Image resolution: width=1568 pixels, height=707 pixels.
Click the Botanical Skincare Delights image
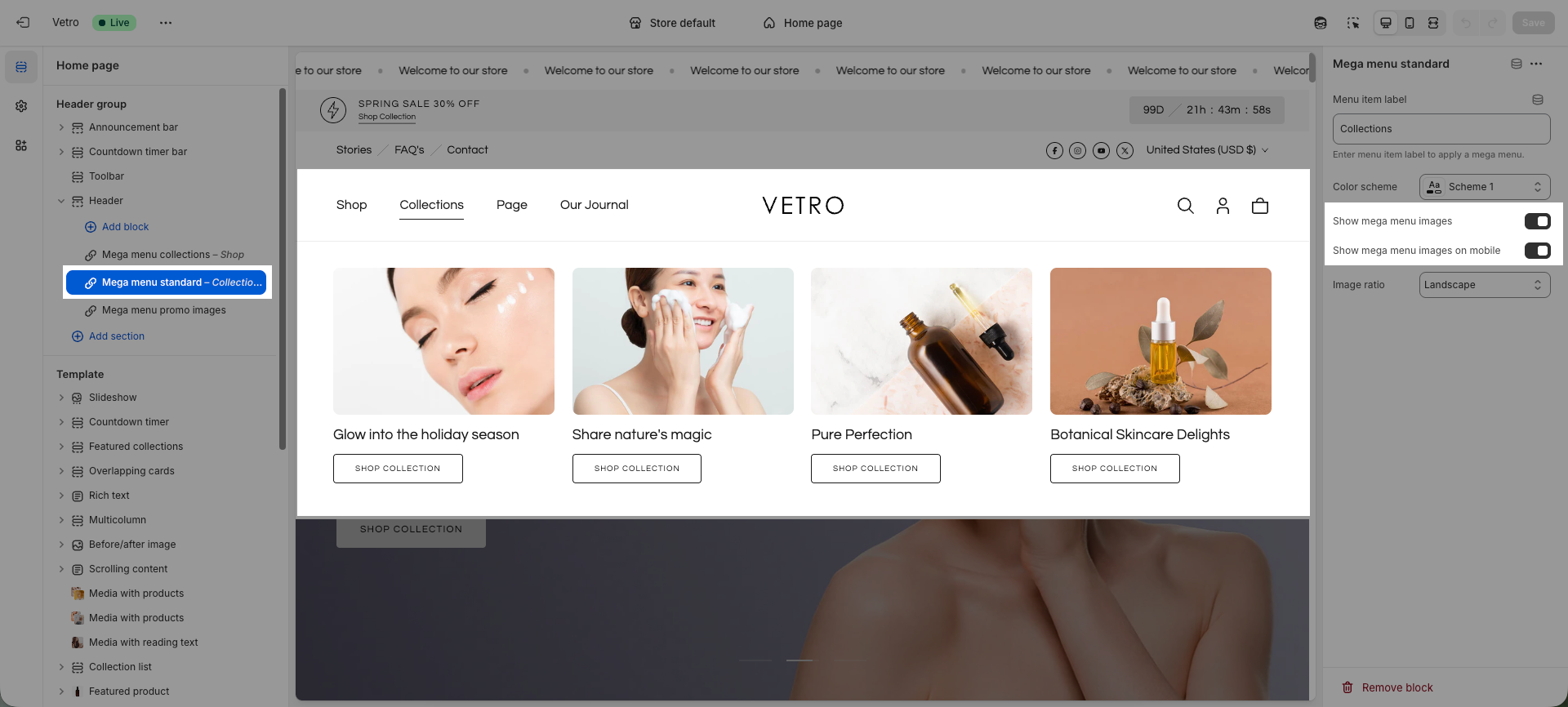coord(1160,341)
